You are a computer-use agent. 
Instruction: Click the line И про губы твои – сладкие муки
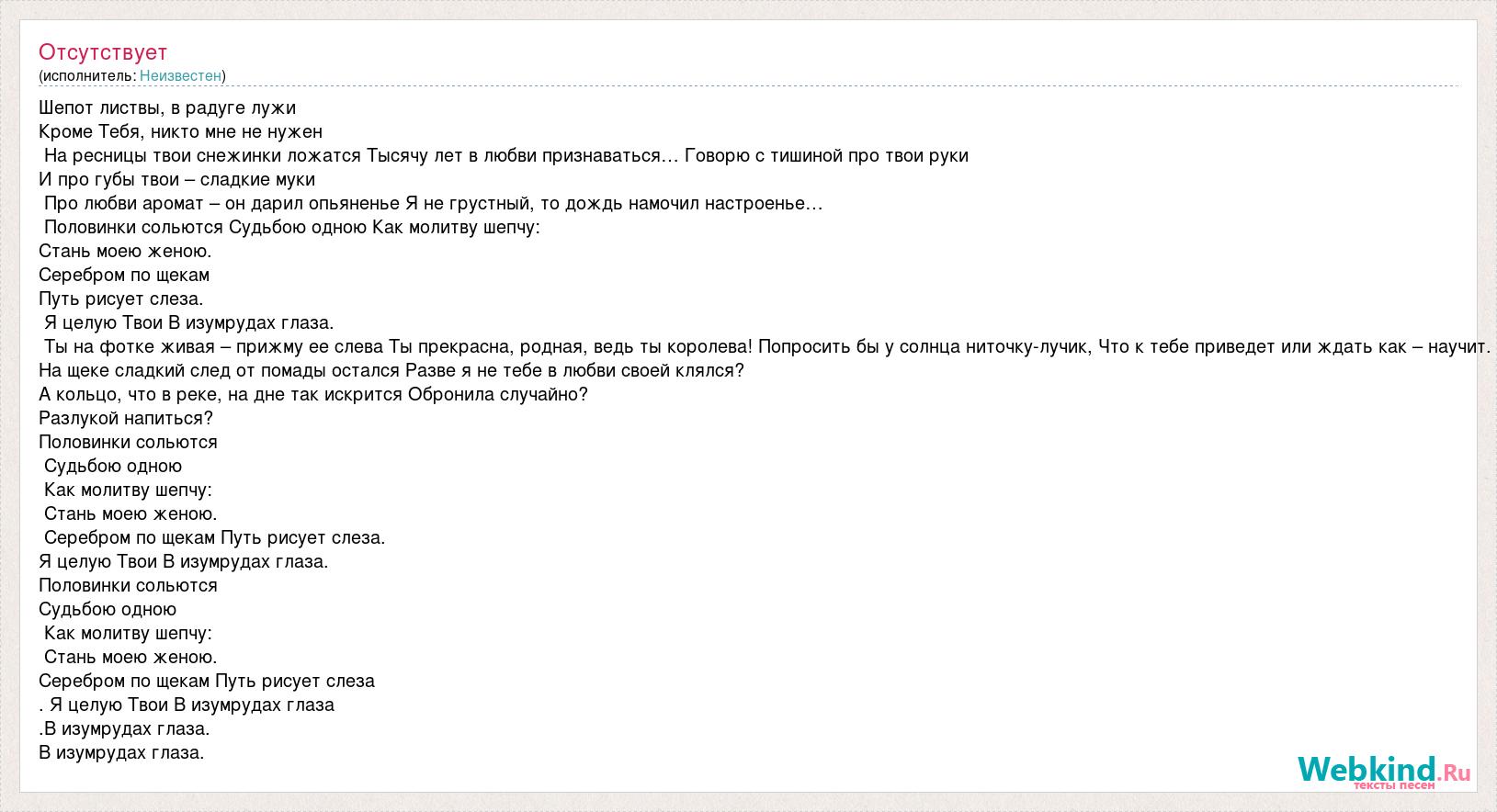point(177,180)
